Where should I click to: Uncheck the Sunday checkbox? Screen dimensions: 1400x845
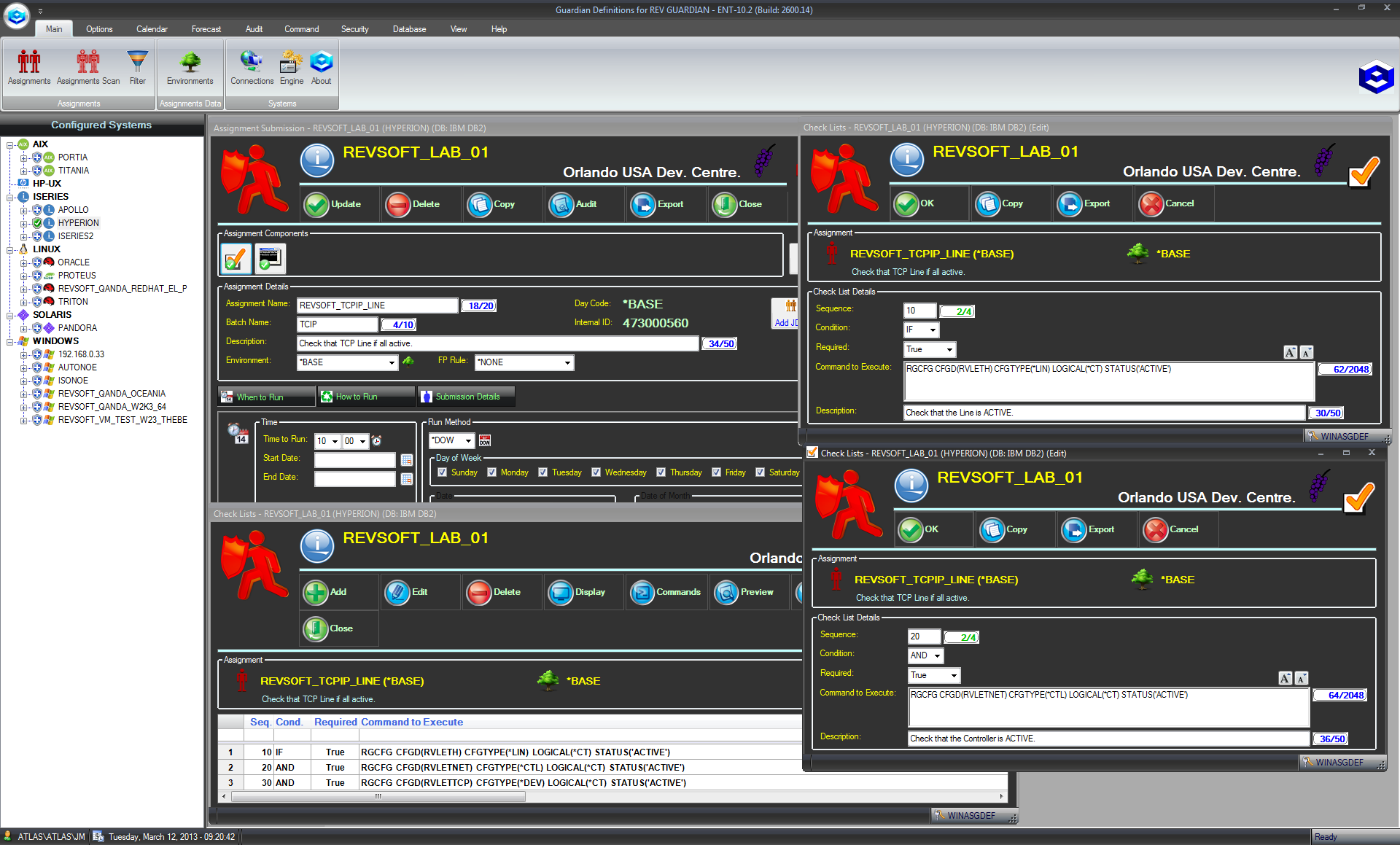pos(443,472)
